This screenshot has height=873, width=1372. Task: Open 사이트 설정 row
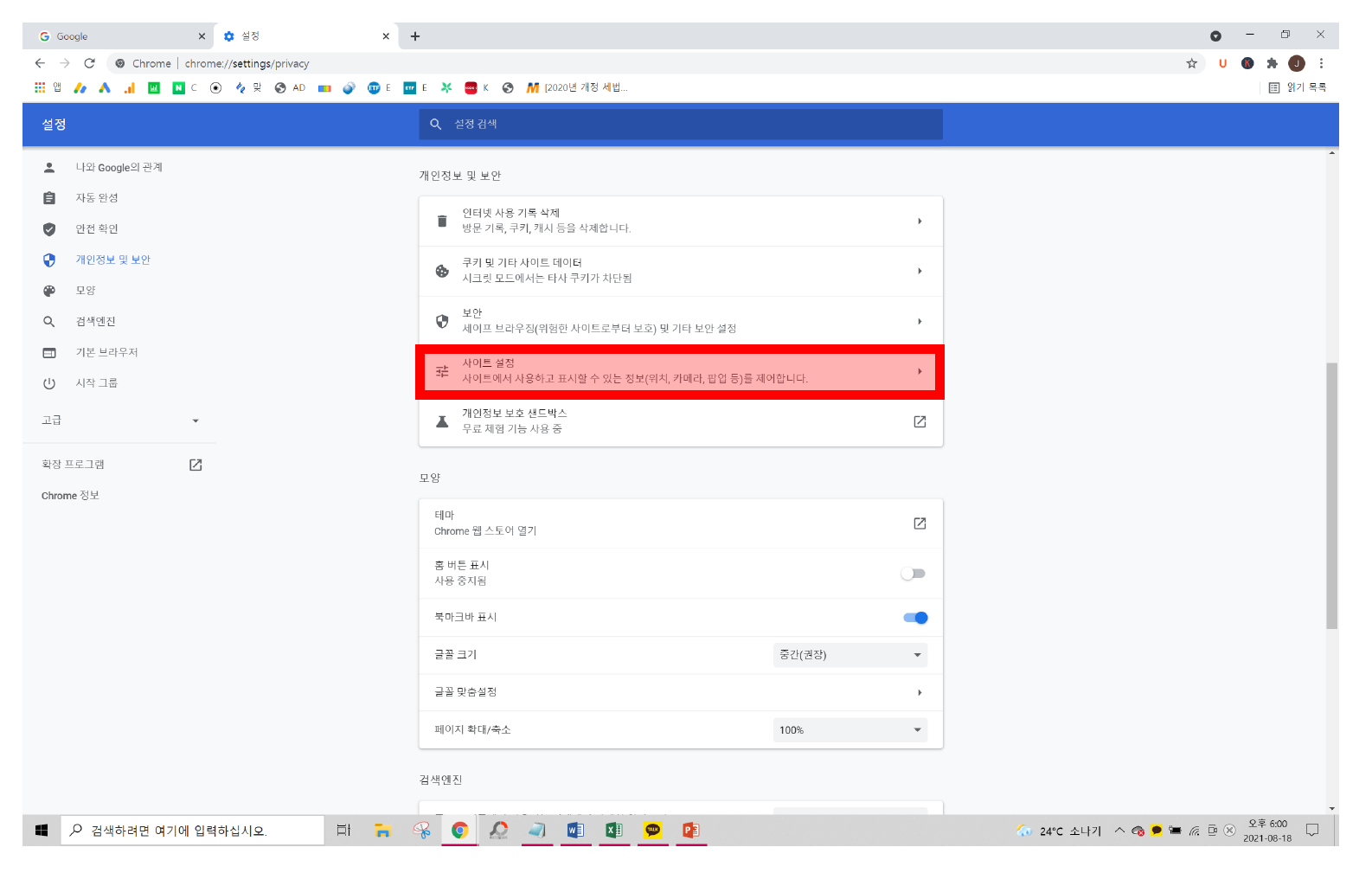click(681, 372)
